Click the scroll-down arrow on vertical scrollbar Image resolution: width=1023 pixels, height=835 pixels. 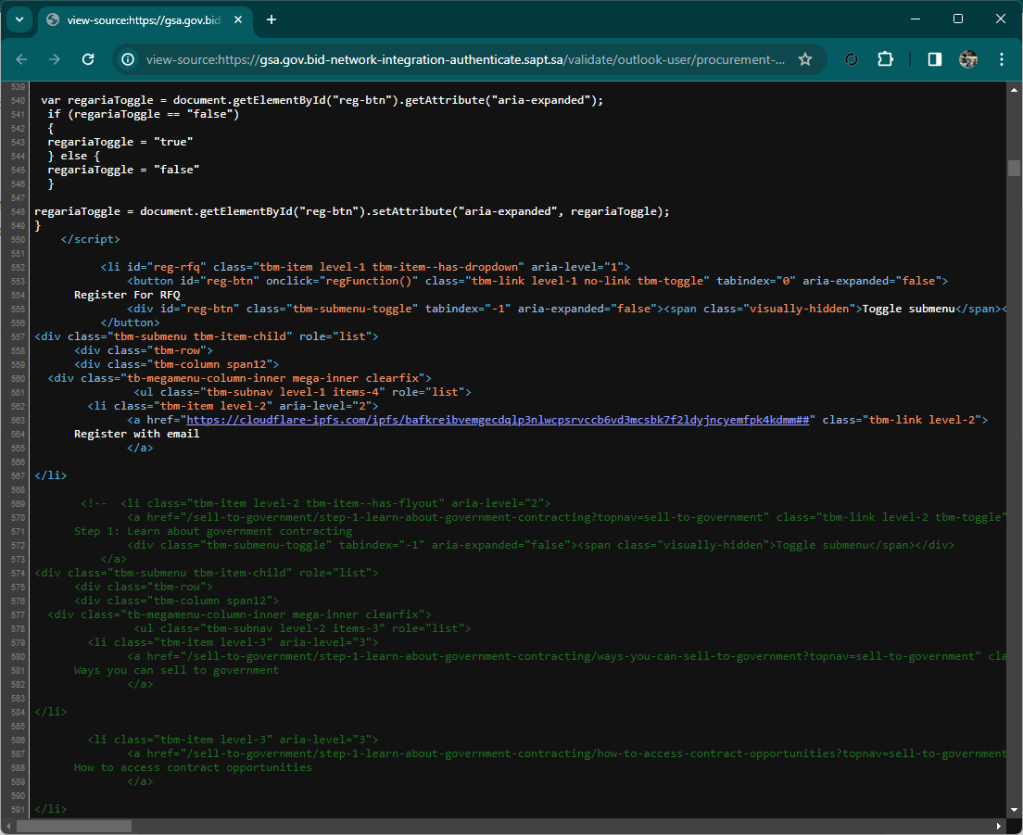[x=1014, y=811]
